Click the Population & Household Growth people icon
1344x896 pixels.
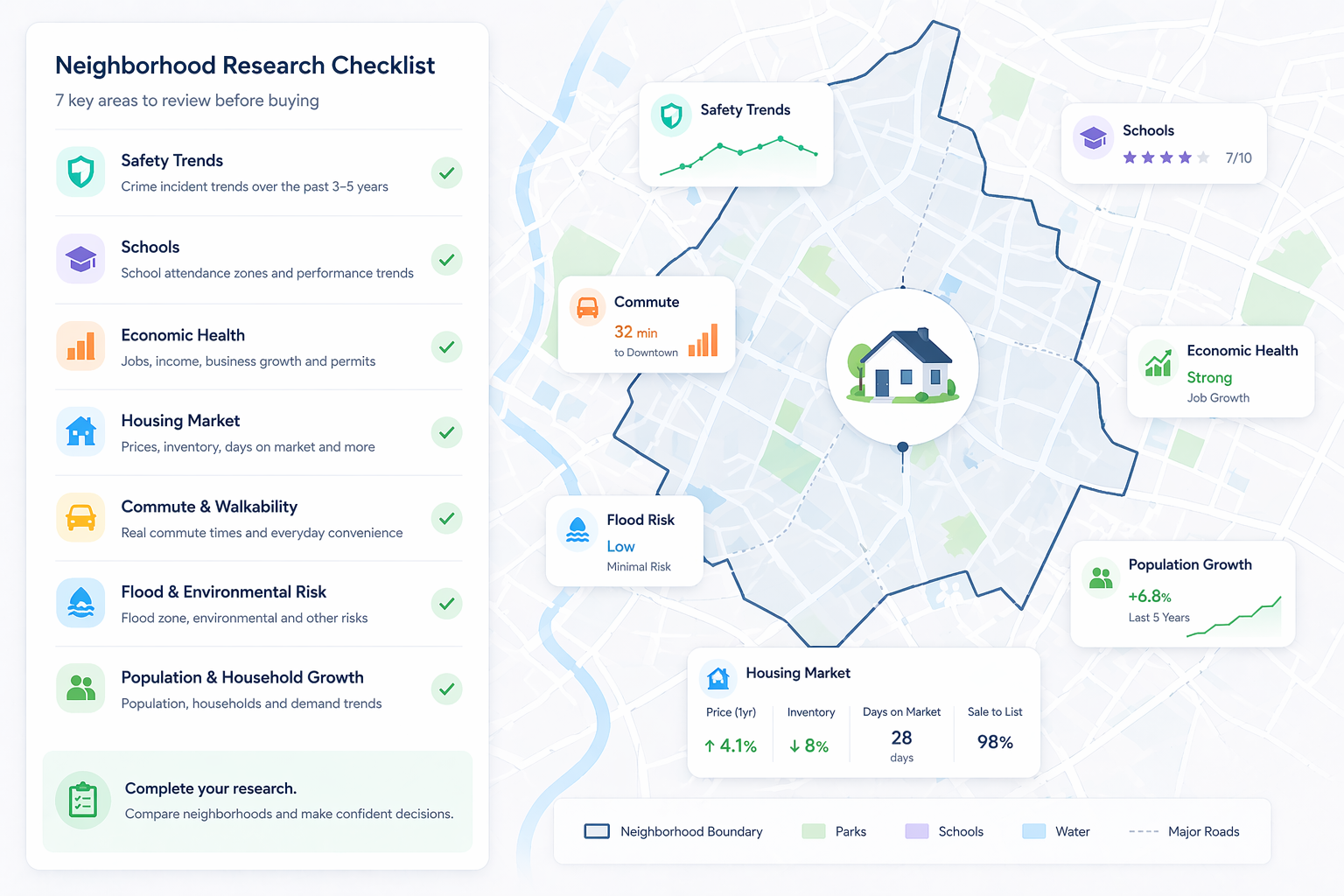pyautogui.click(x=80, y=689)
